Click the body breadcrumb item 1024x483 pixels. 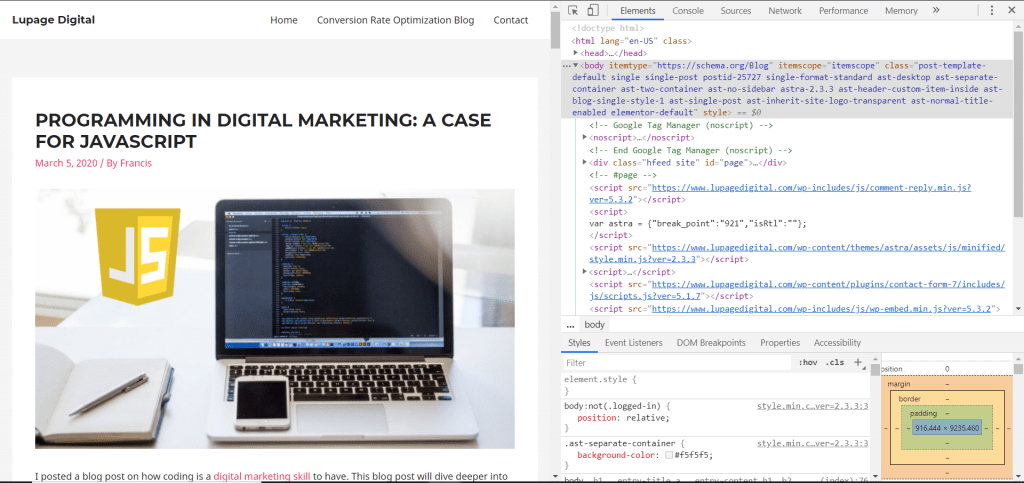pyautogui.click(x=594, y=324)
